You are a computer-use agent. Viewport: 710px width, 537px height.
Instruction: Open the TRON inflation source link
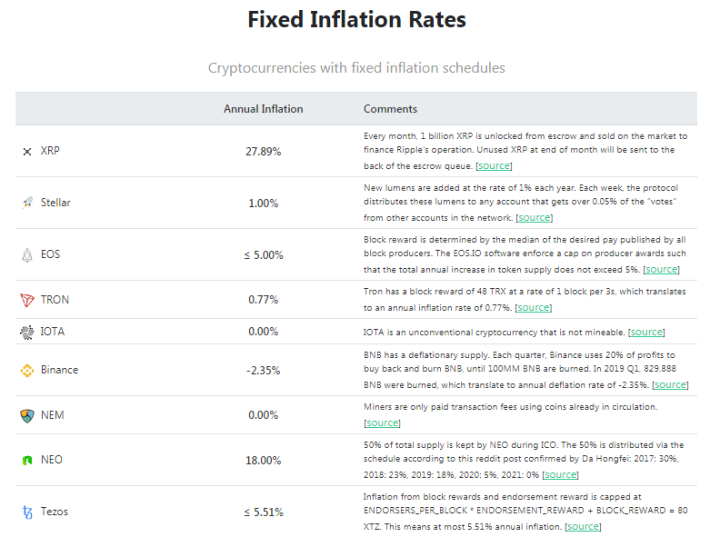[x=533, y=307]
